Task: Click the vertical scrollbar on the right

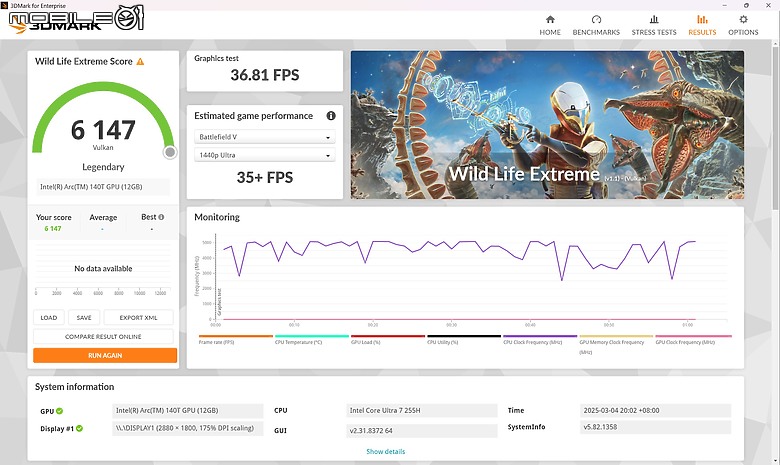Action: point(775,127)
